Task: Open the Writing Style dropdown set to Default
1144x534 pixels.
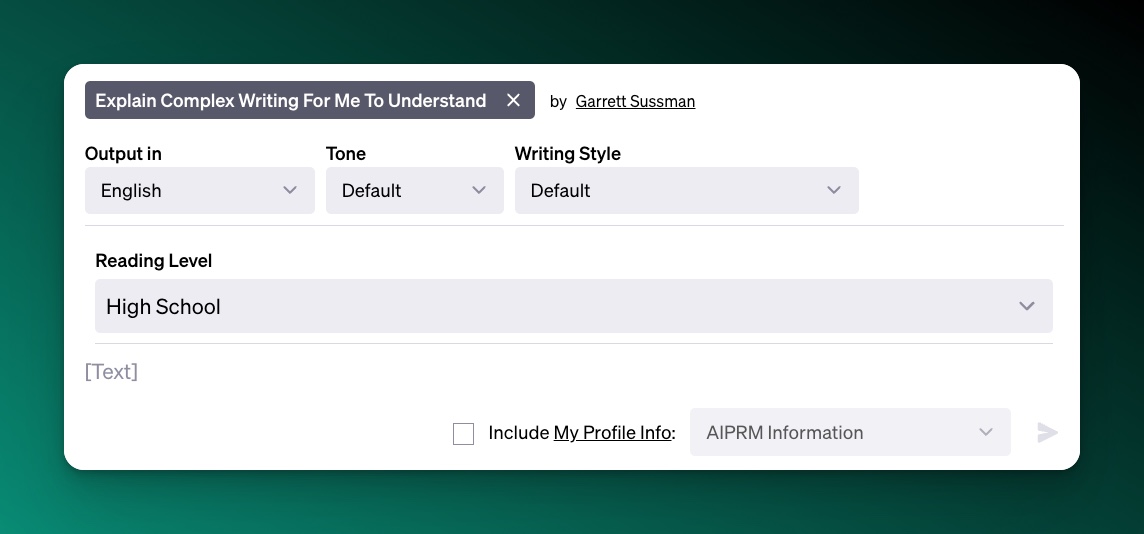Action: pos(670,190)
